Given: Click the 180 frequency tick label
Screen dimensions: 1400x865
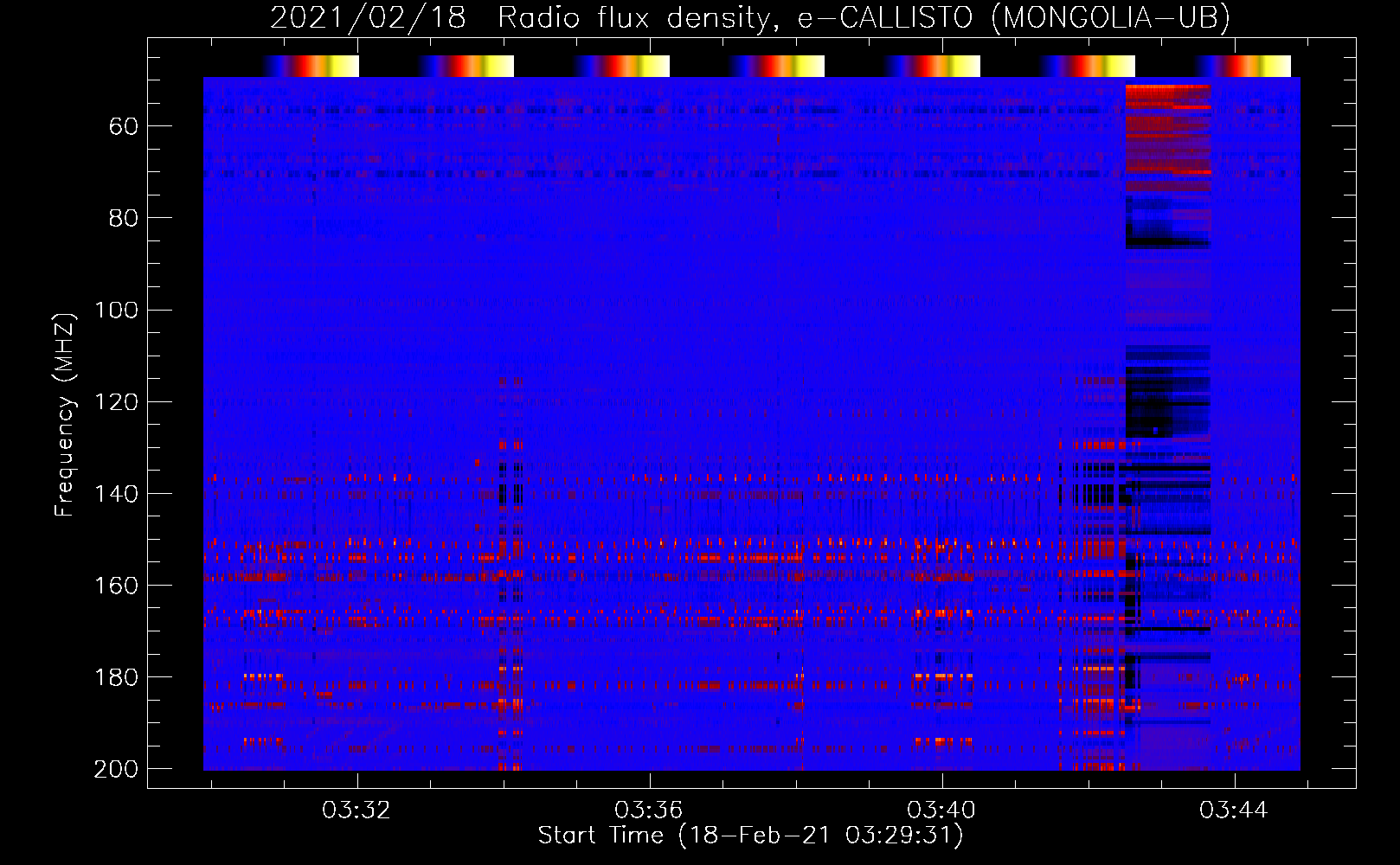Looking at the screenshot, I should pyautogui.click(x=117, y=676).
